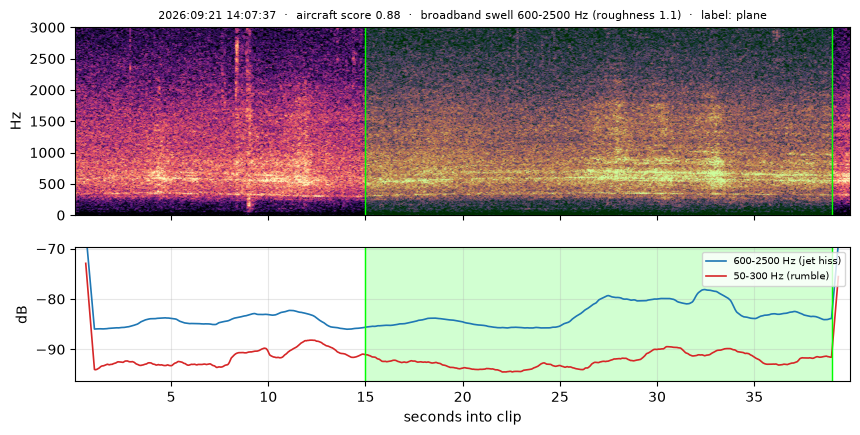This screenshot has height=435, width=860.
Task: Click the "35" tick label on time axis
Action: [754, 397]
